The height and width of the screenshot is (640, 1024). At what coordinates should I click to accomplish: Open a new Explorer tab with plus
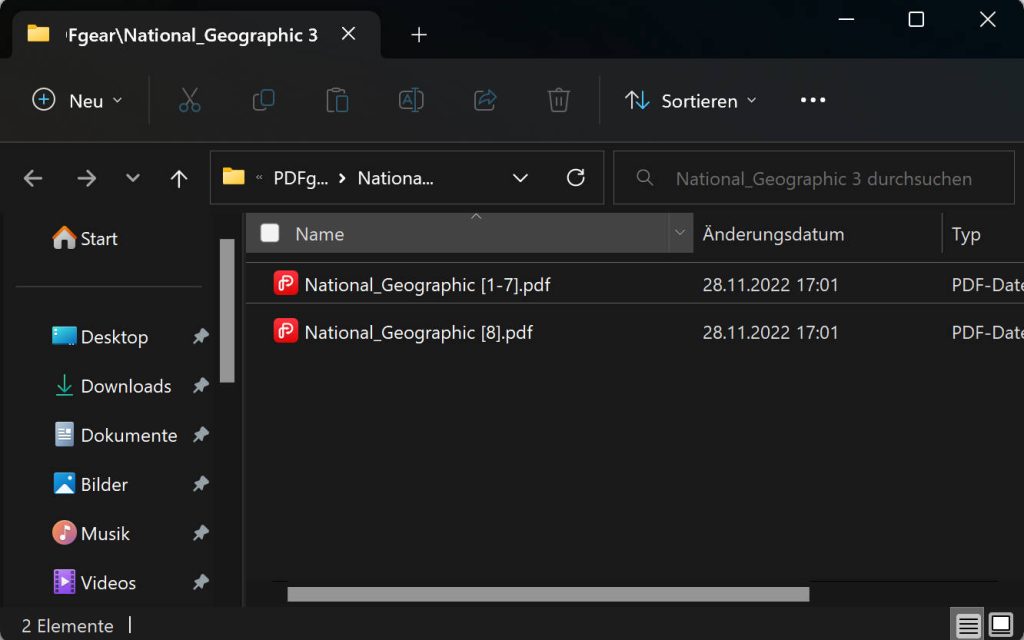[x=418, y=34]
